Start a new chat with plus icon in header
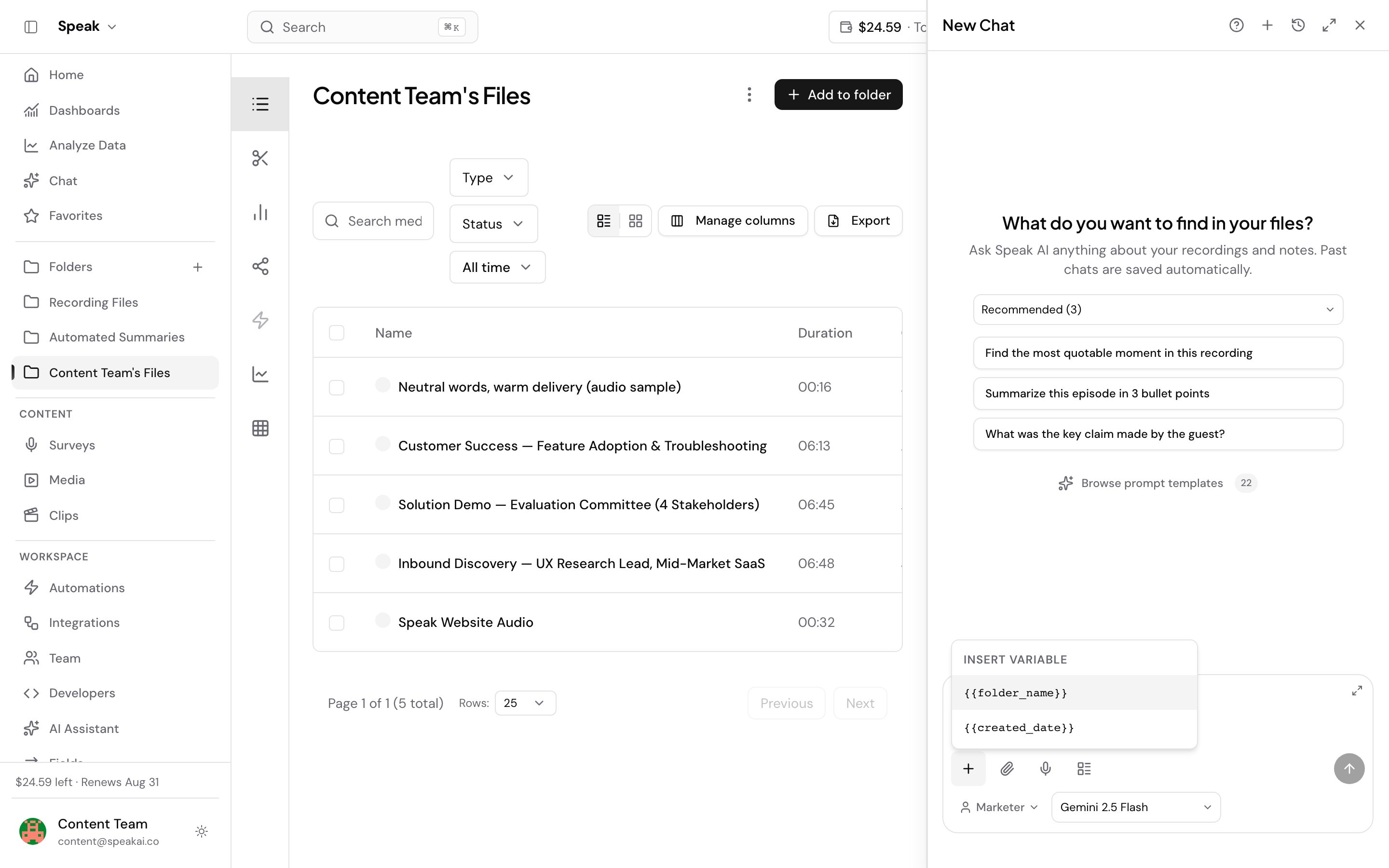 tap(1267, 25)
